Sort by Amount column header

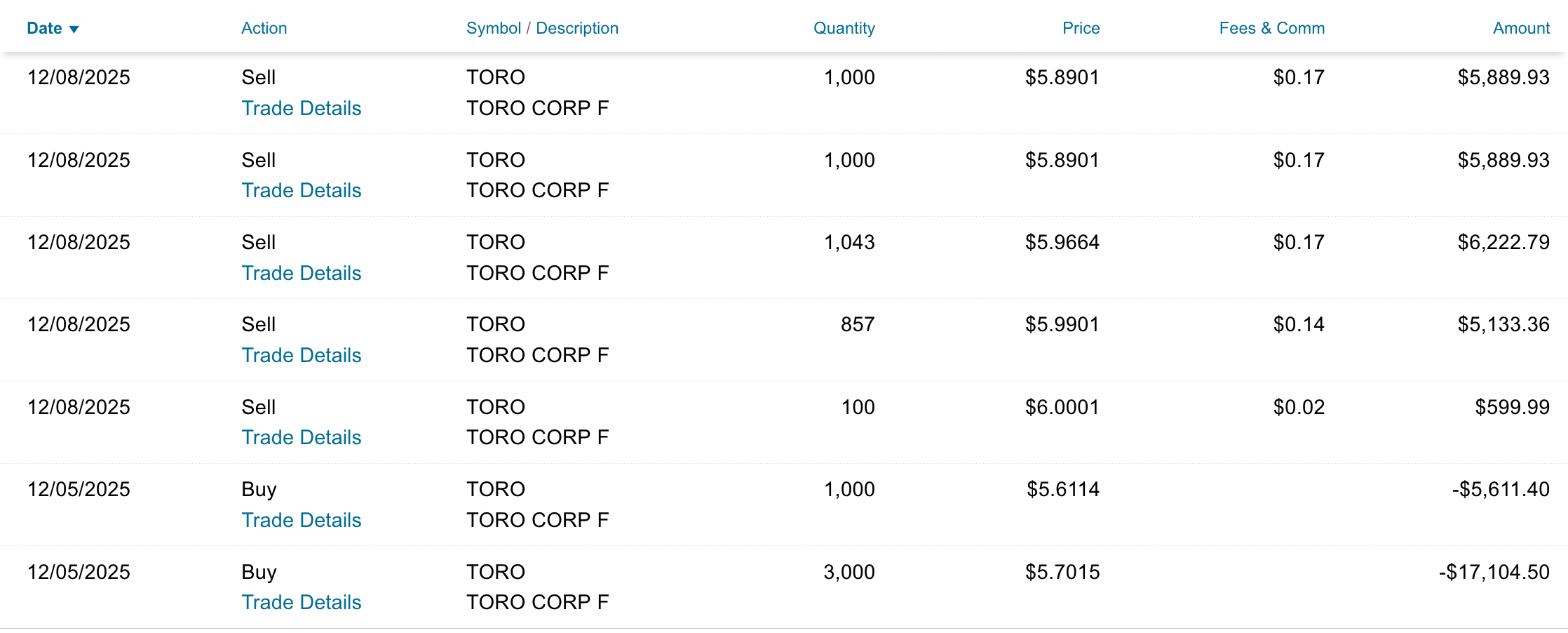point(1520,29)
